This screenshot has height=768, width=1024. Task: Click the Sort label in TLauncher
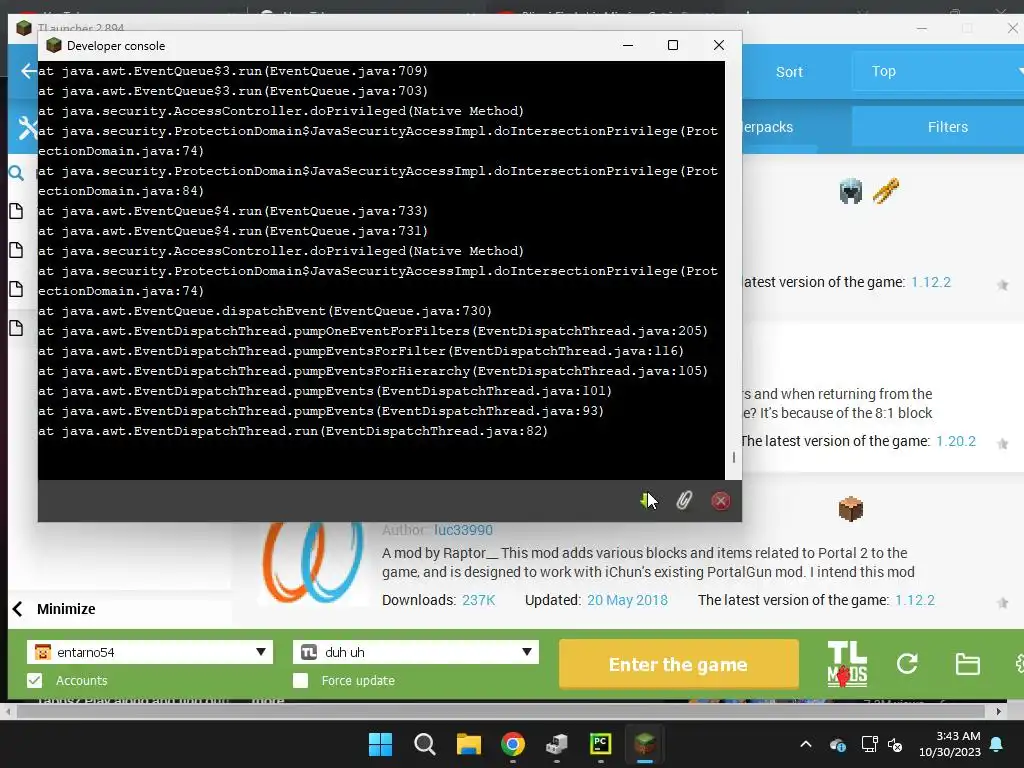tap(789, 72)
